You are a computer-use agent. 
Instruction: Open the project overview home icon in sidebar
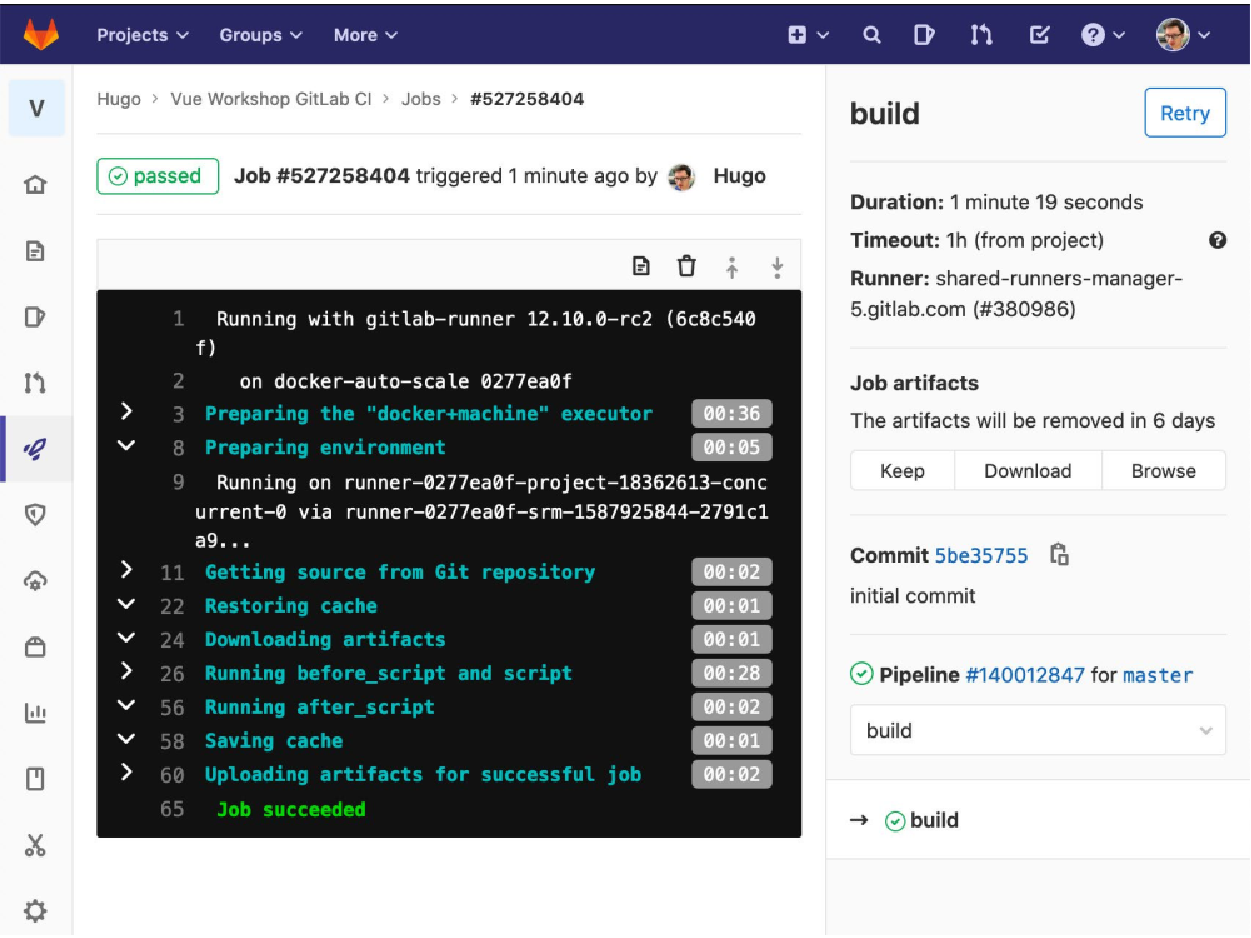(x=35, y=185)
